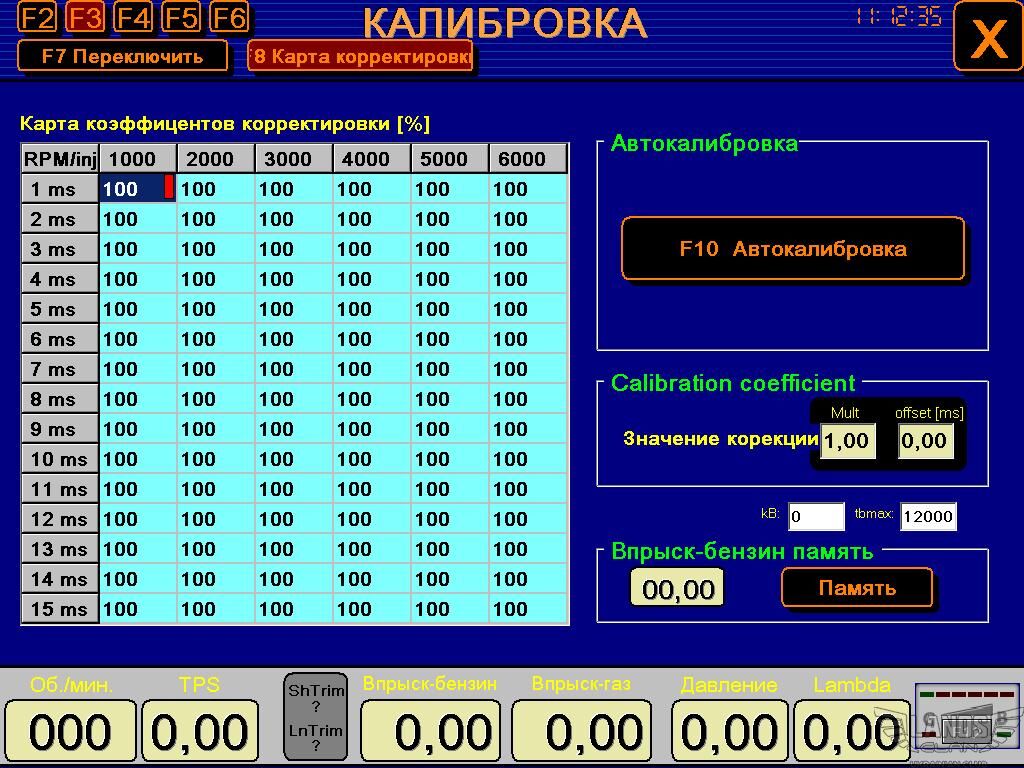Start F10 Автокалибровка
This screenshot has width=1024, height=768.
(793, 249)
